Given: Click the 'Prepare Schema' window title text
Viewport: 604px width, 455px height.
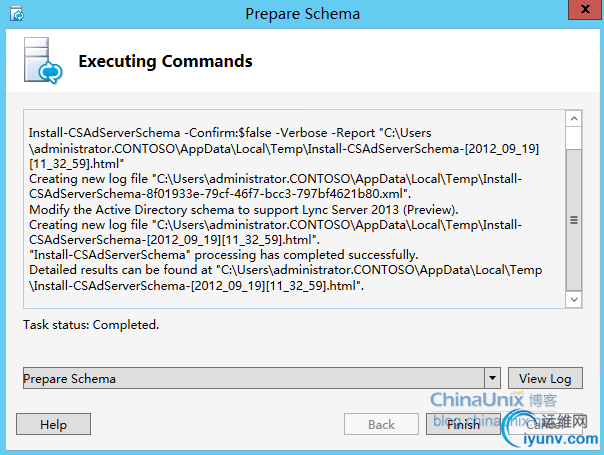Looking at the screenshot, I should pos(302,14).
